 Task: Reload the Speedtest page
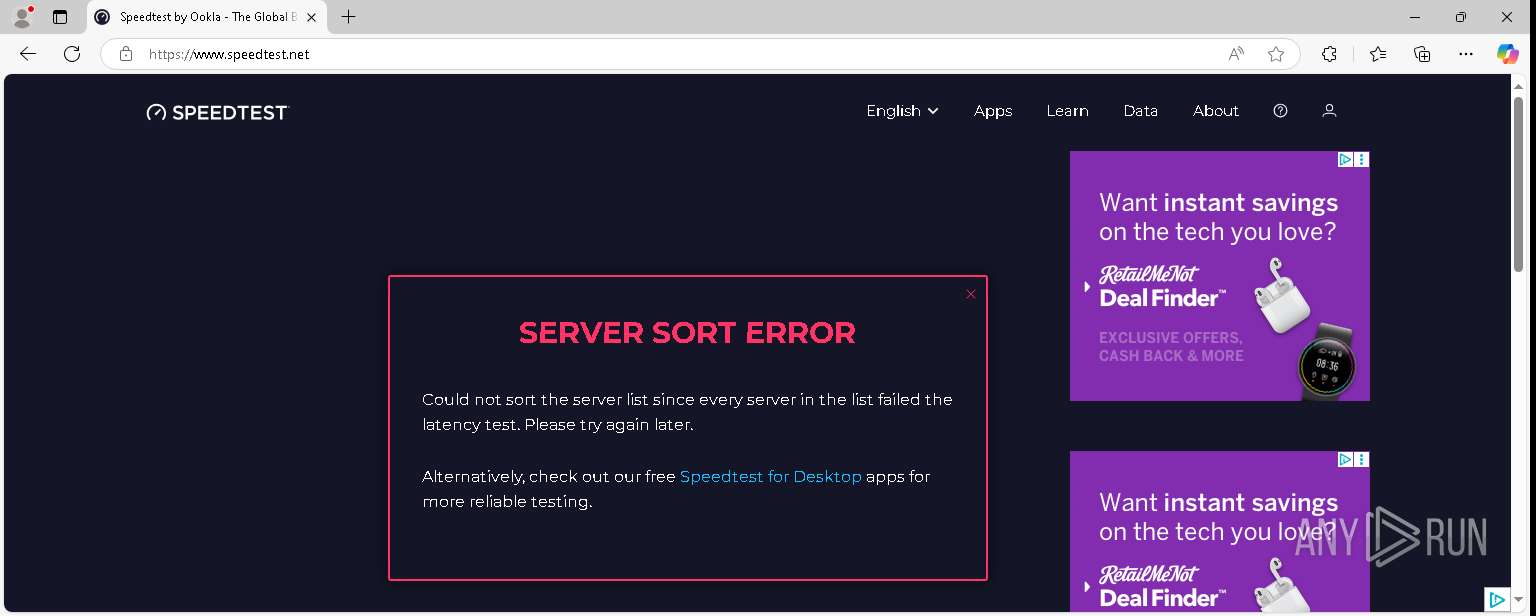click(x=72, y=54)
